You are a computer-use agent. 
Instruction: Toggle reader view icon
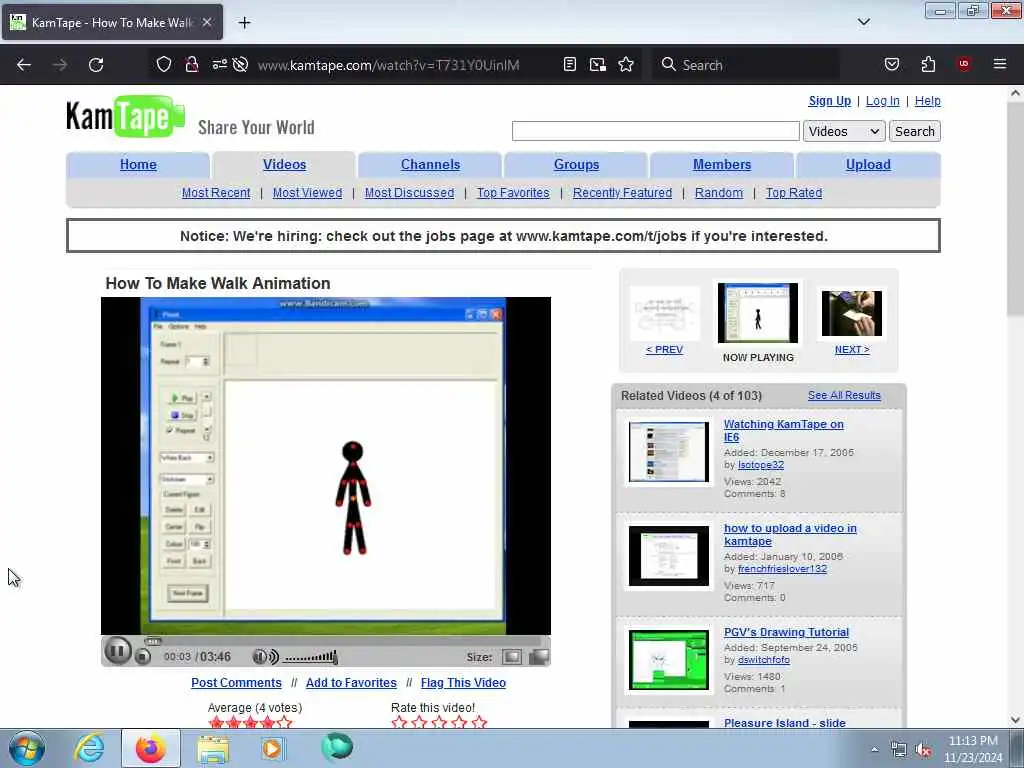[x=569, y=64]
